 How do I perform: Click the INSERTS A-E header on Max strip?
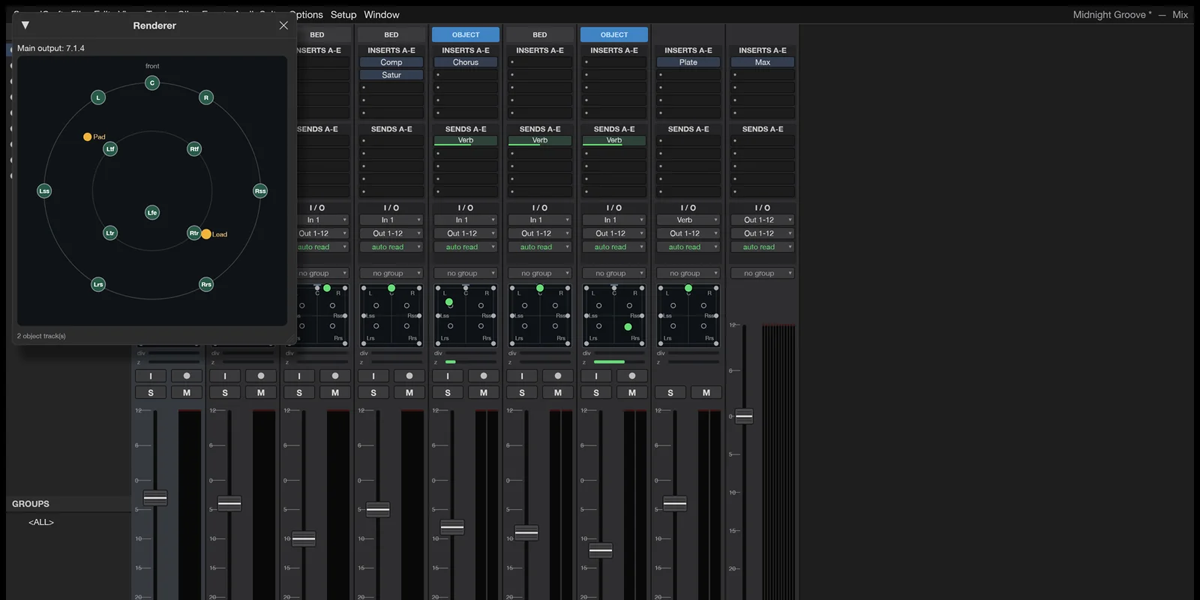[762, 50]
